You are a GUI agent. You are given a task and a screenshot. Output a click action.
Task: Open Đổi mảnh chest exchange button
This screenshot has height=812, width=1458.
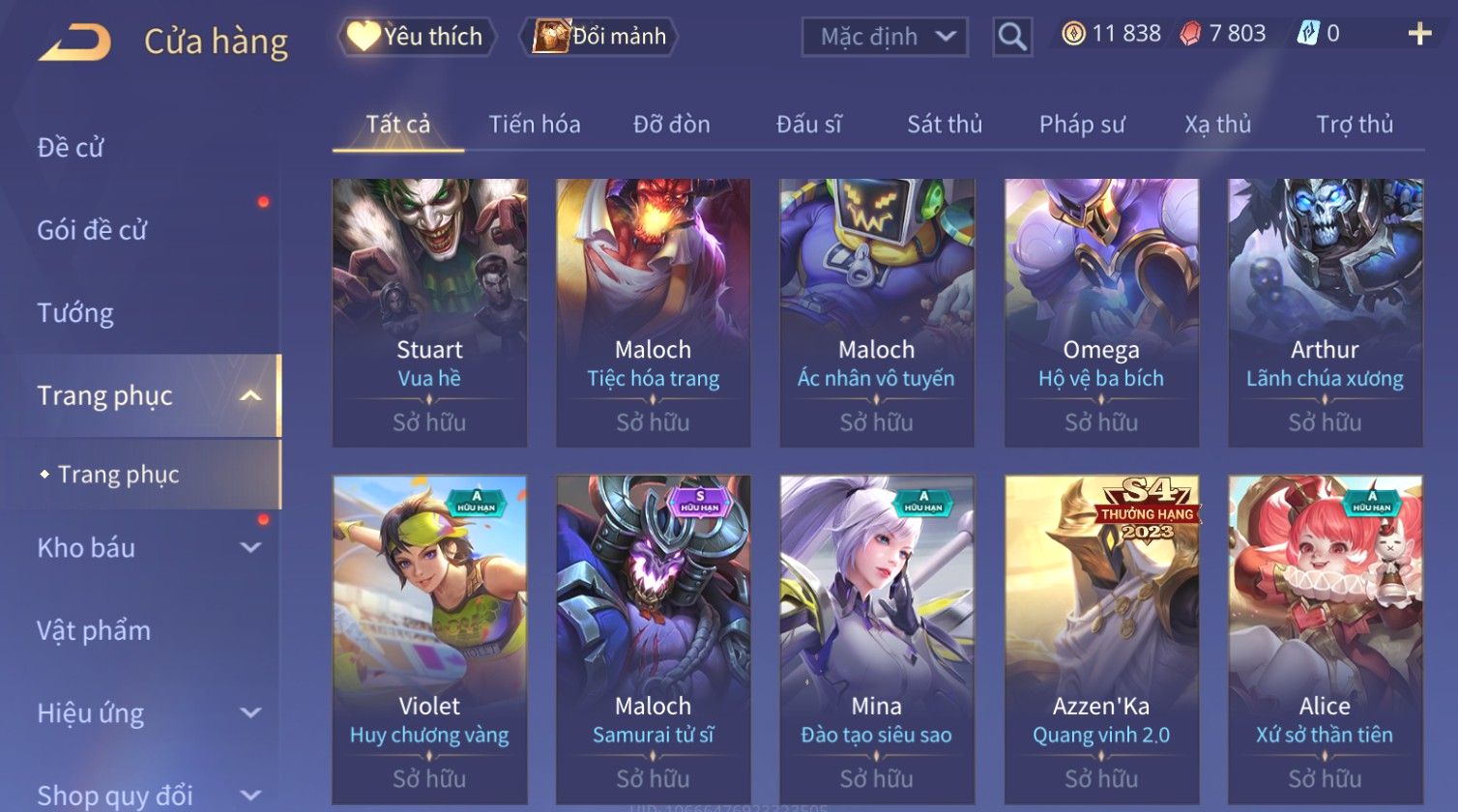599,37
